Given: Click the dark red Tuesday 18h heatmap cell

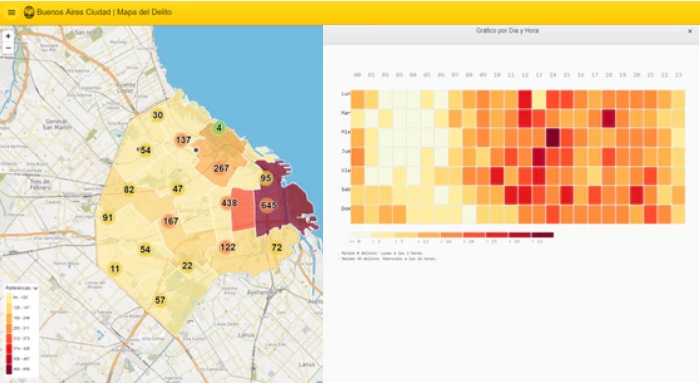Looking at the screenshot, I should pyautogui.click(x=608, y=119).
